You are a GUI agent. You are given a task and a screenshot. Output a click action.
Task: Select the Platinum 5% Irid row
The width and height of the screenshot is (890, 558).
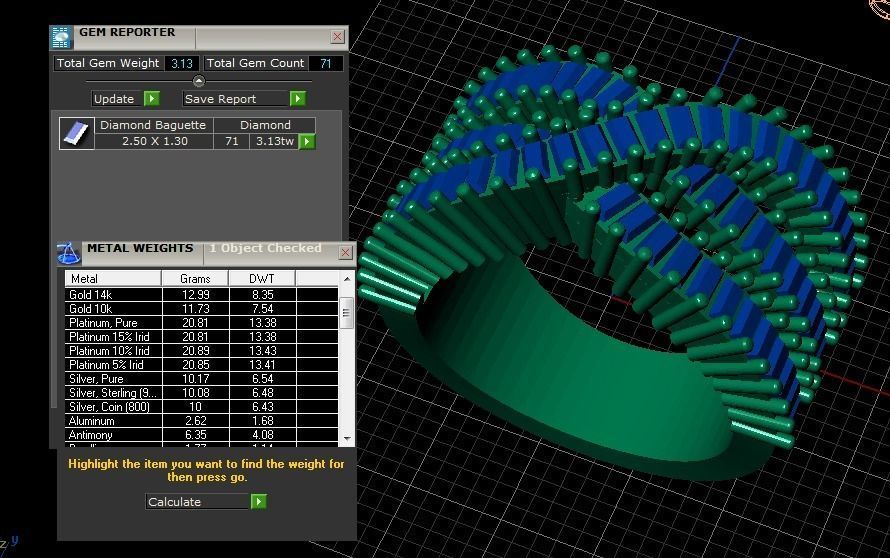201,364
